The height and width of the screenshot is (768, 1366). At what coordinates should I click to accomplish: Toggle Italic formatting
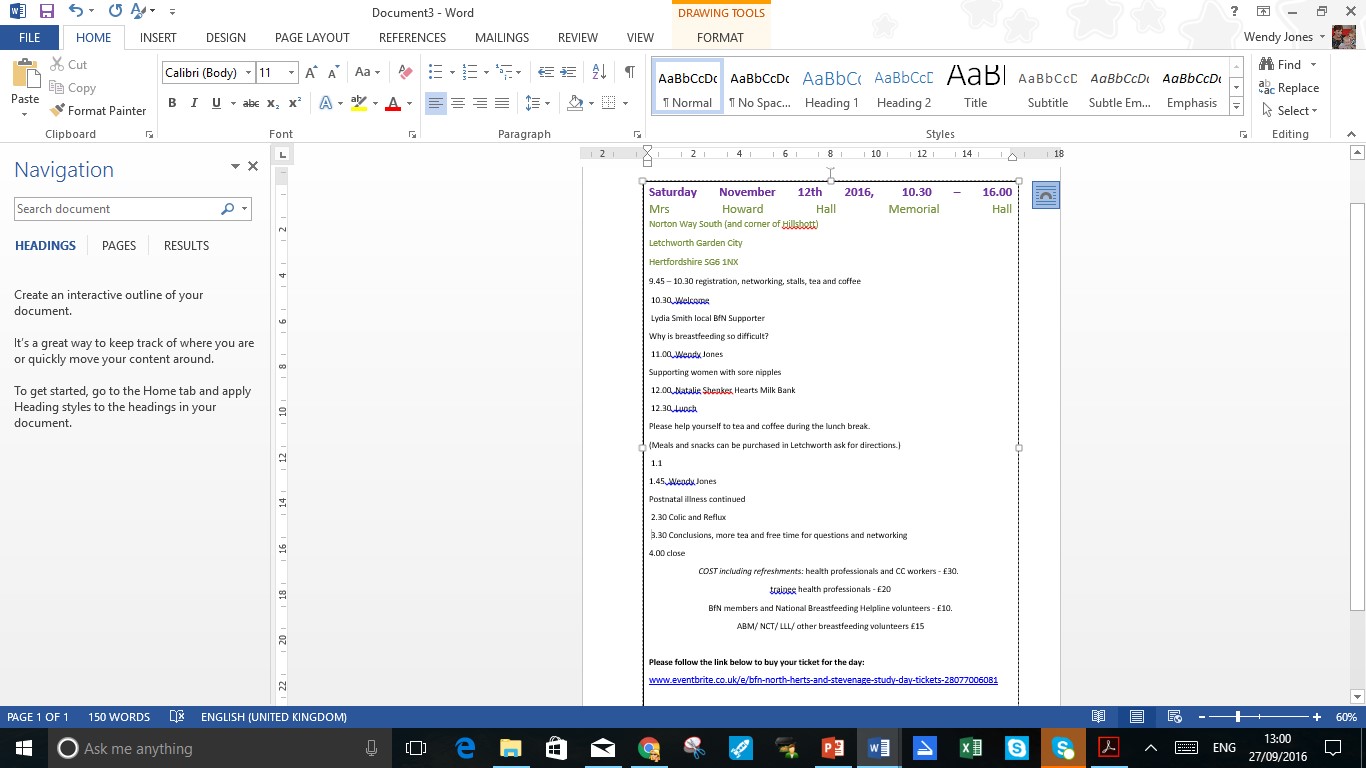[x=194, y=103]
